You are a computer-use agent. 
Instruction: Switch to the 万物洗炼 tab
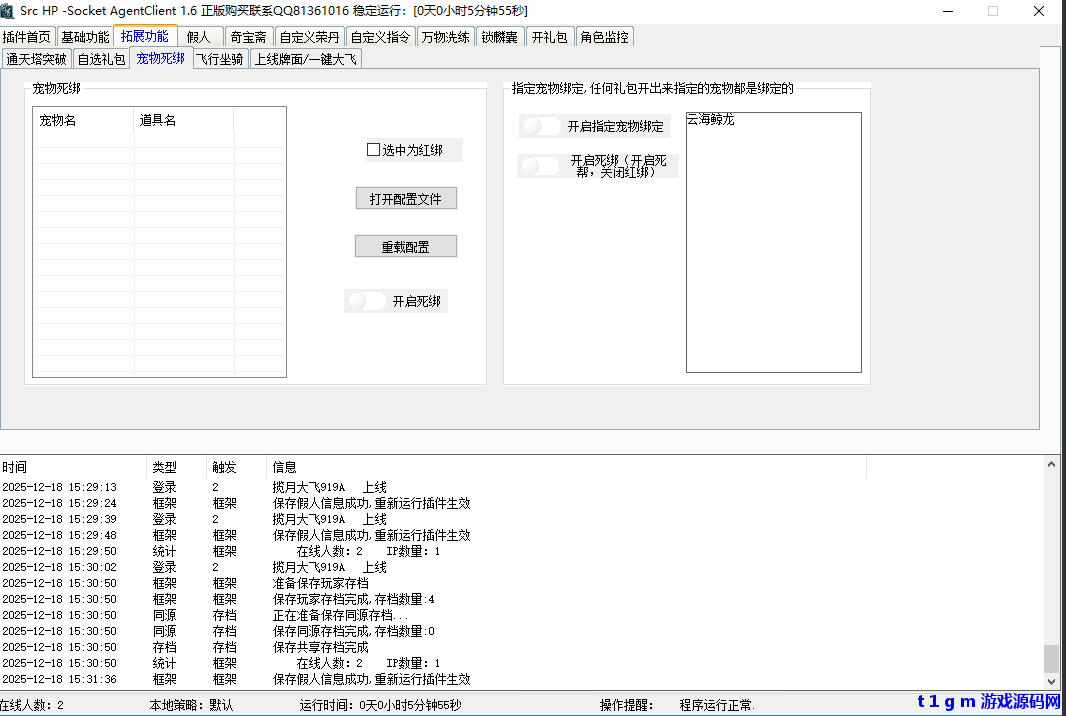[446, 35]
